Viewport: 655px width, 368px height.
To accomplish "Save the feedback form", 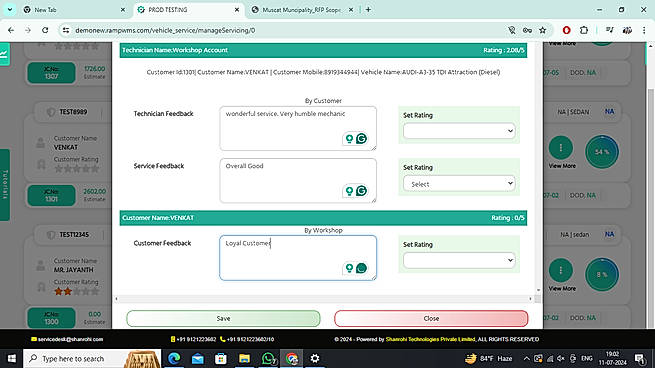I will (223, 318).
